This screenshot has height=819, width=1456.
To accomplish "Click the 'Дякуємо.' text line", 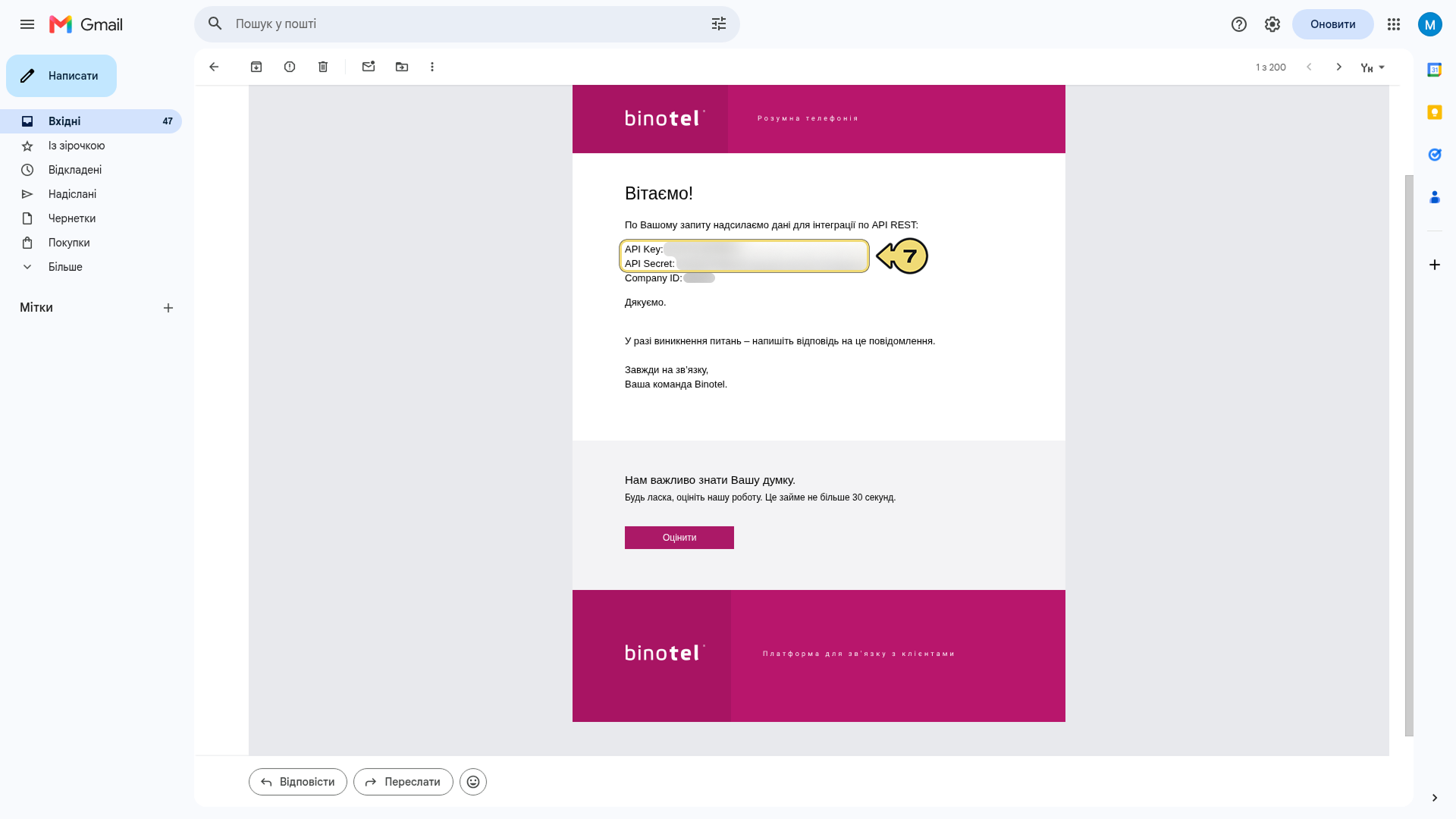I will (645, 303).
